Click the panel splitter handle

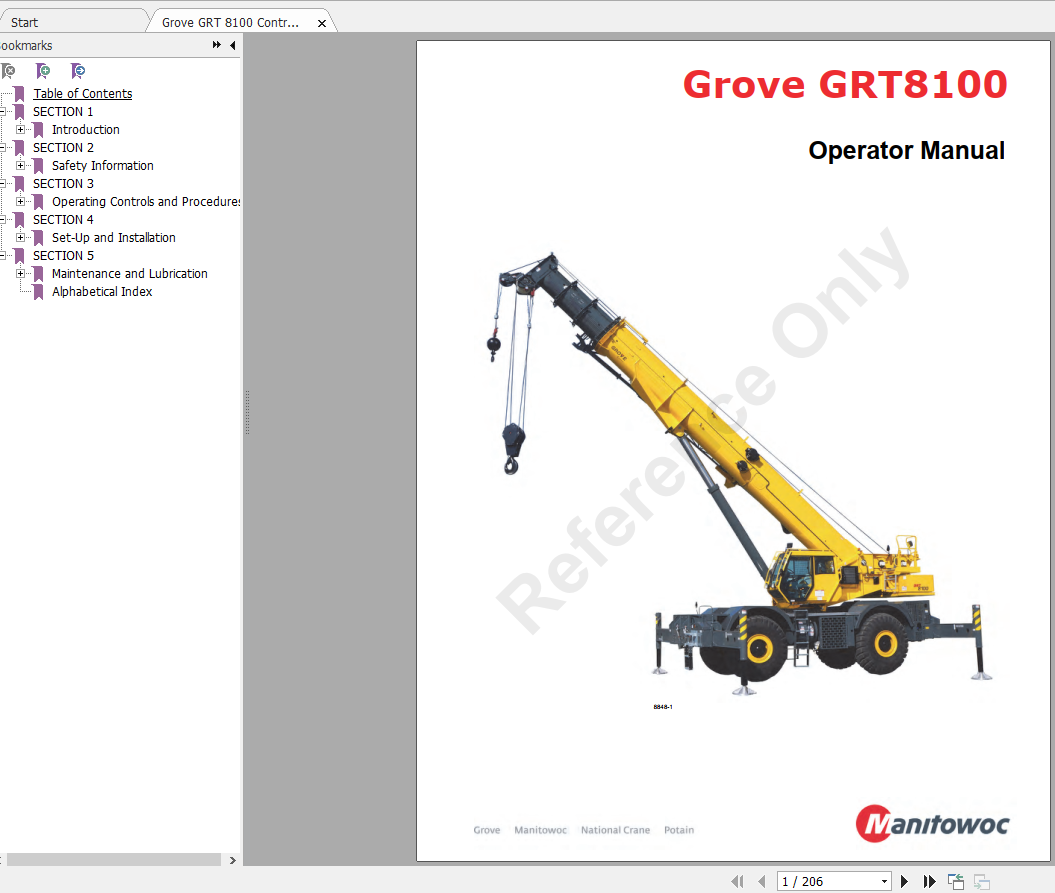tap(248, 412)
